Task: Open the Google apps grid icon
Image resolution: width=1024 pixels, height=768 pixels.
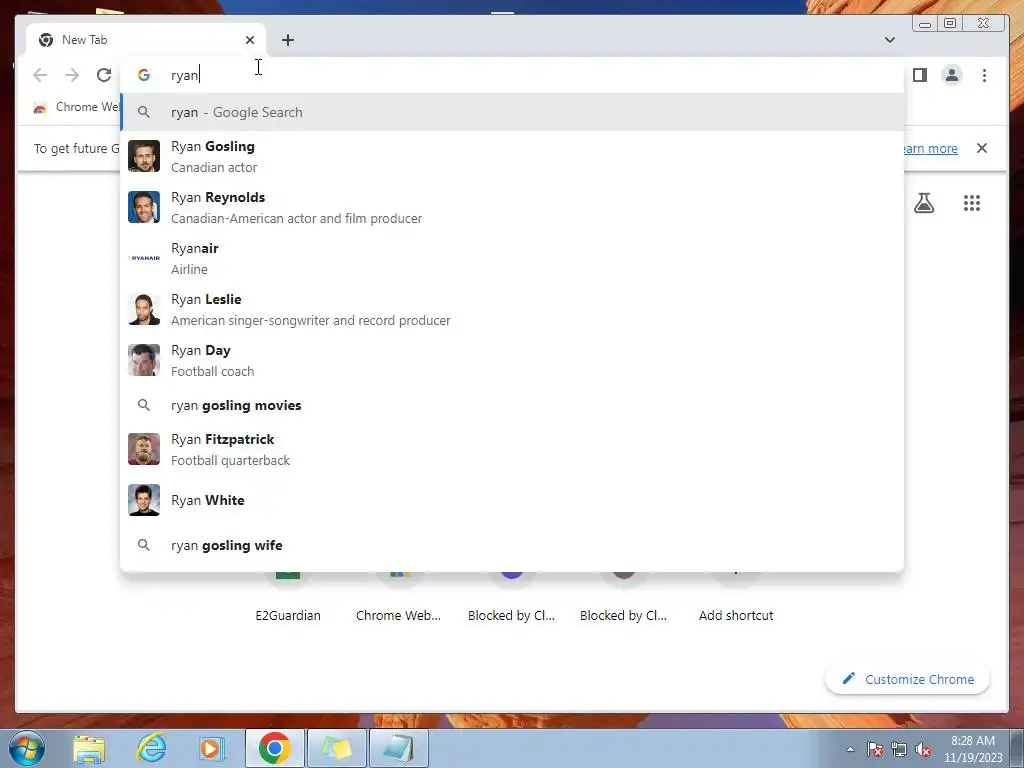Action: coord(972,203)
